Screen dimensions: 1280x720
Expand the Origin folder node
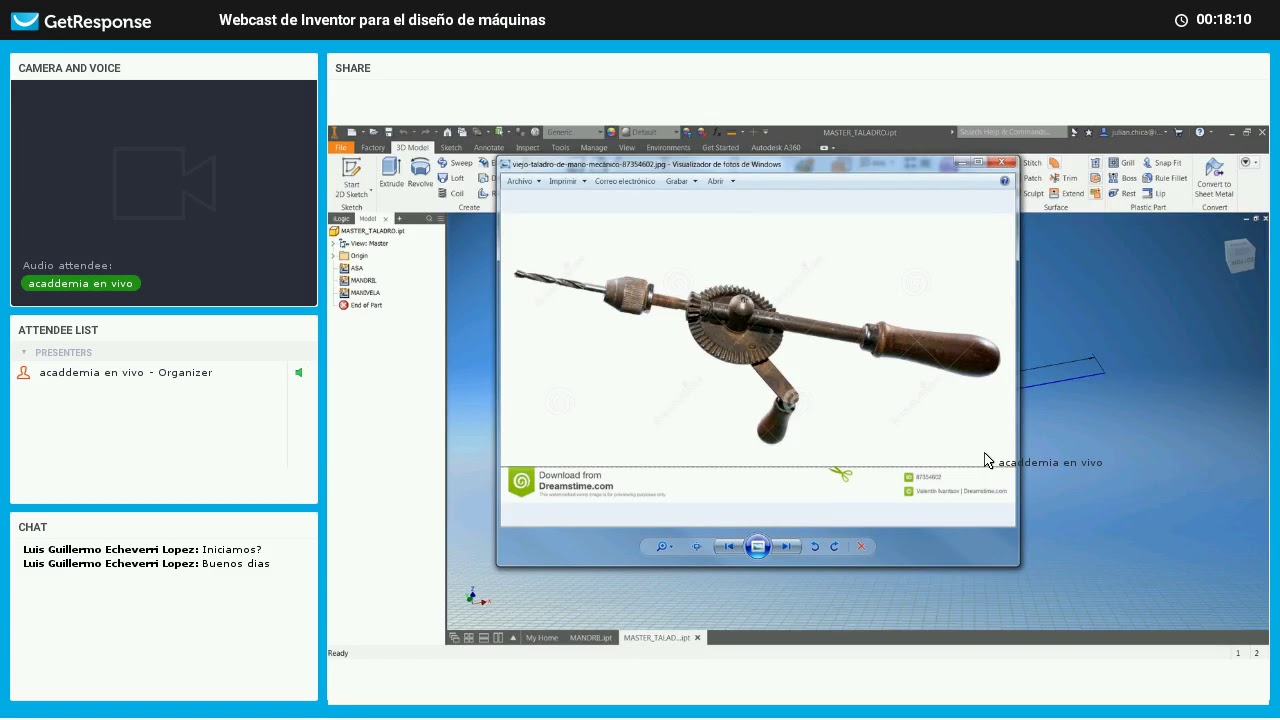(333, 256)
